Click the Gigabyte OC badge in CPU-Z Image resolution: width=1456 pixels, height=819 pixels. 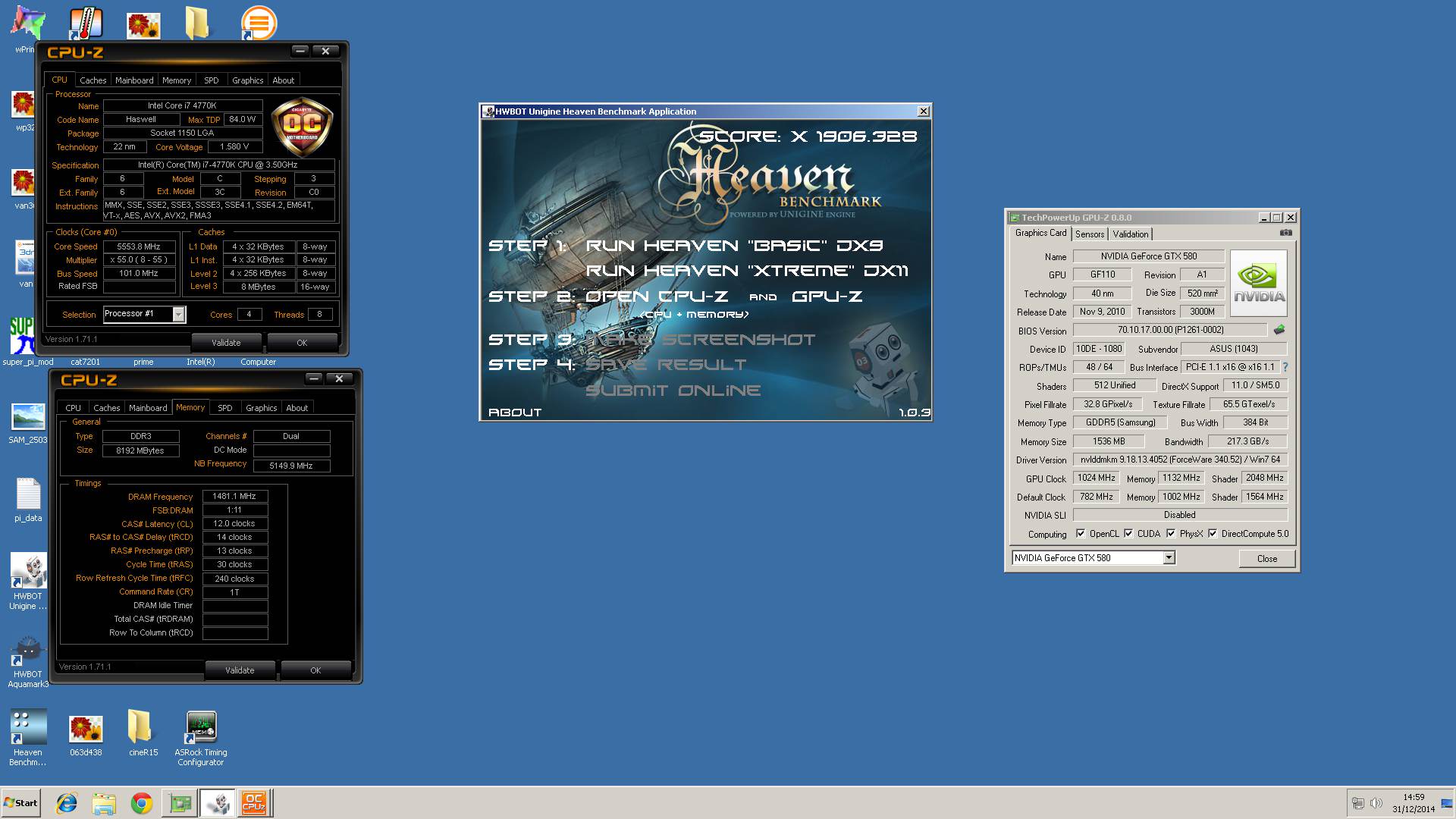click(x=302, y=126)
